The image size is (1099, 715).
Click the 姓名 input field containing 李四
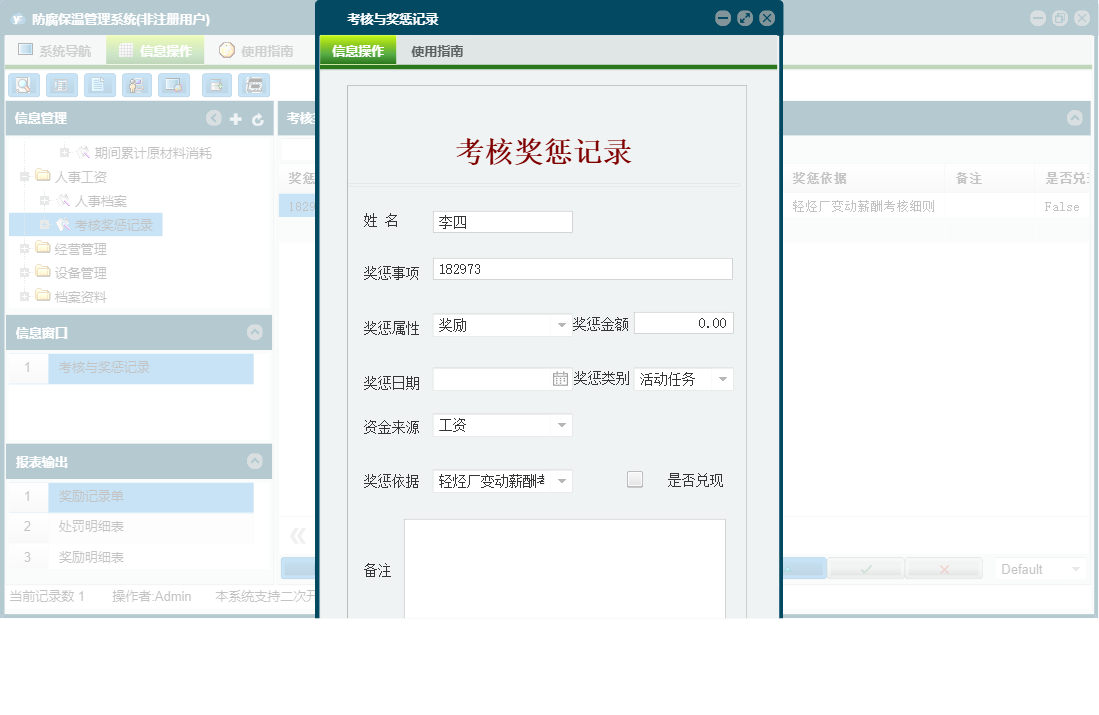(500, 221)
